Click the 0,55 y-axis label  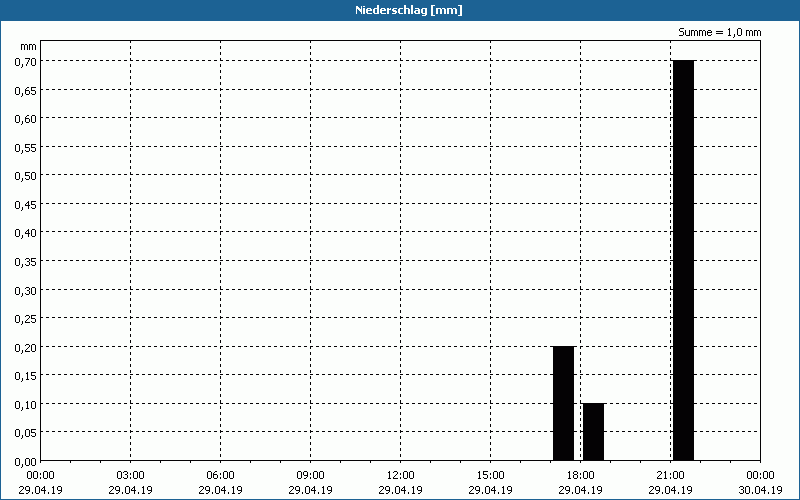click(26, 147)
